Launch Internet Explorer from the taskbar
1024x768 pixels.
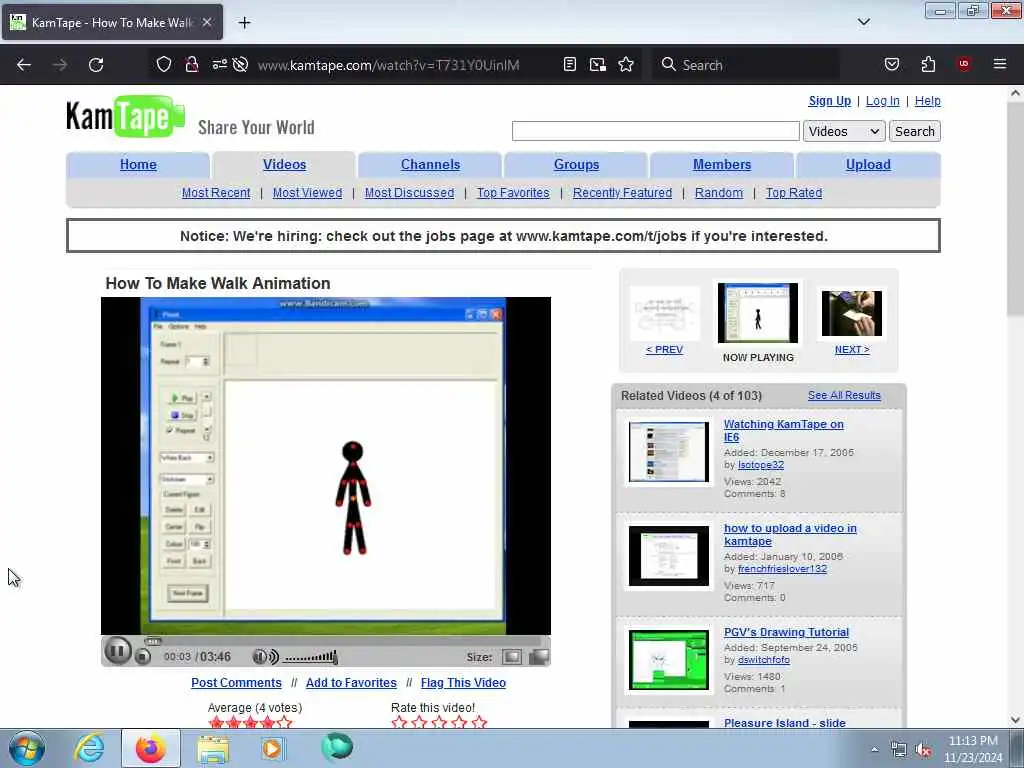(x=89, y=748)
